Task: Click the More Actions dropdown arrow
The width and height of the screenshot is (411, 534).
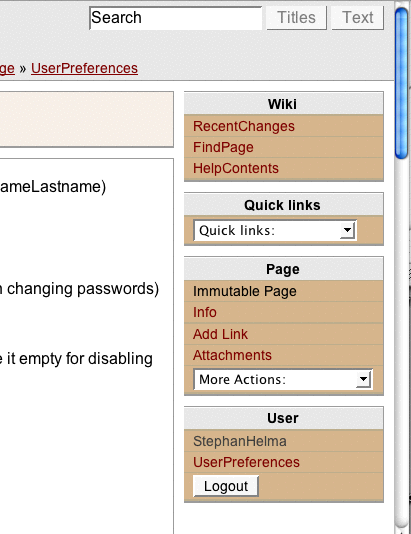Action: (x=363, y=379)
